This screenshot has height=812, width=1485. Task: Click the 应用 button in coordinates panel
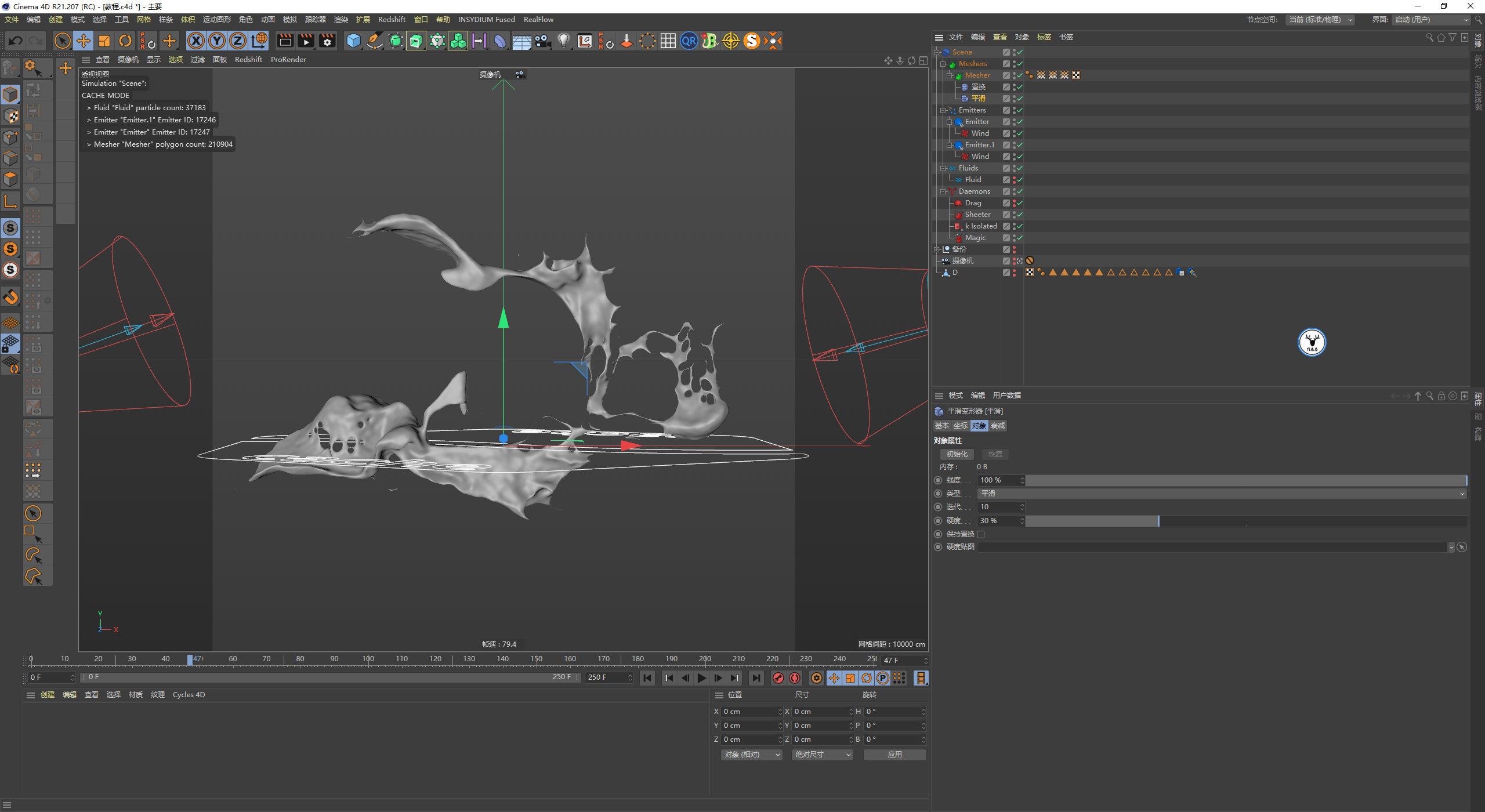tap(894, 755)
